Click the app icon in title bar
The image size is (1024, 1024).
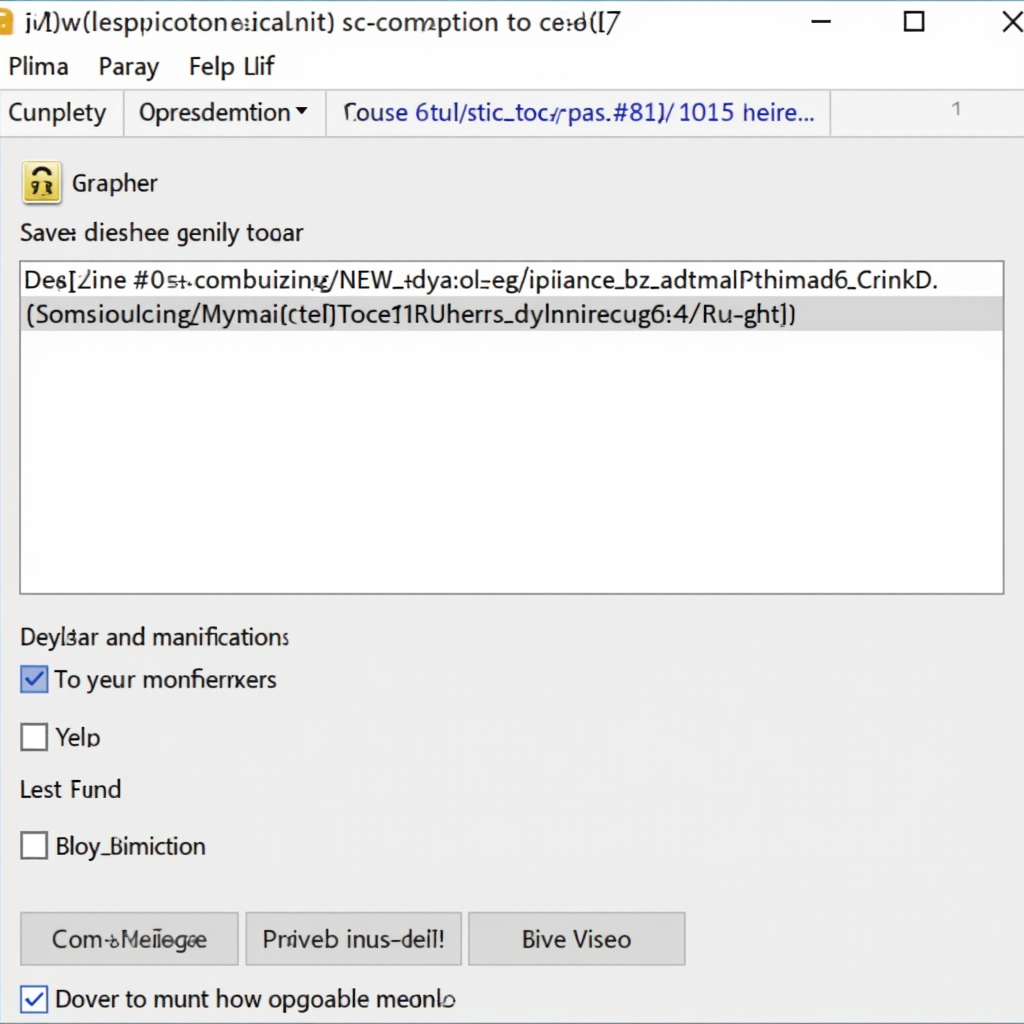(x=6, y=22)
